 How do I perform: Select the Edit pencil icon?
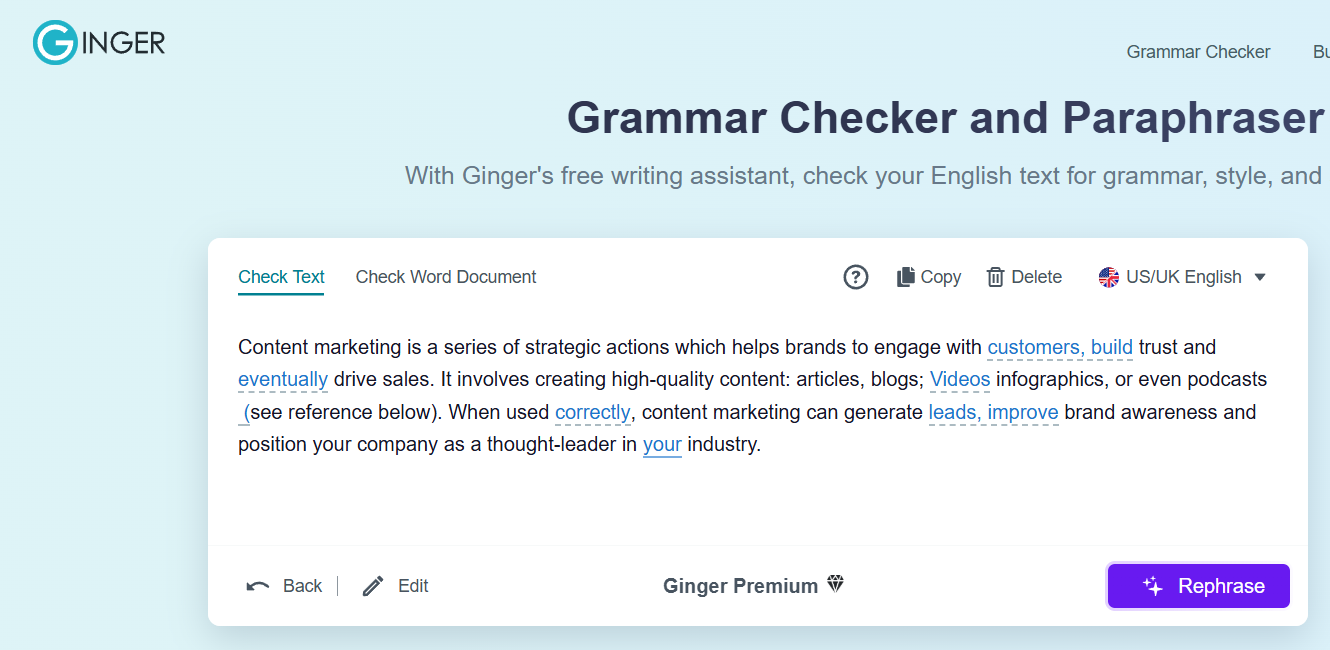(x=373, y=585)
